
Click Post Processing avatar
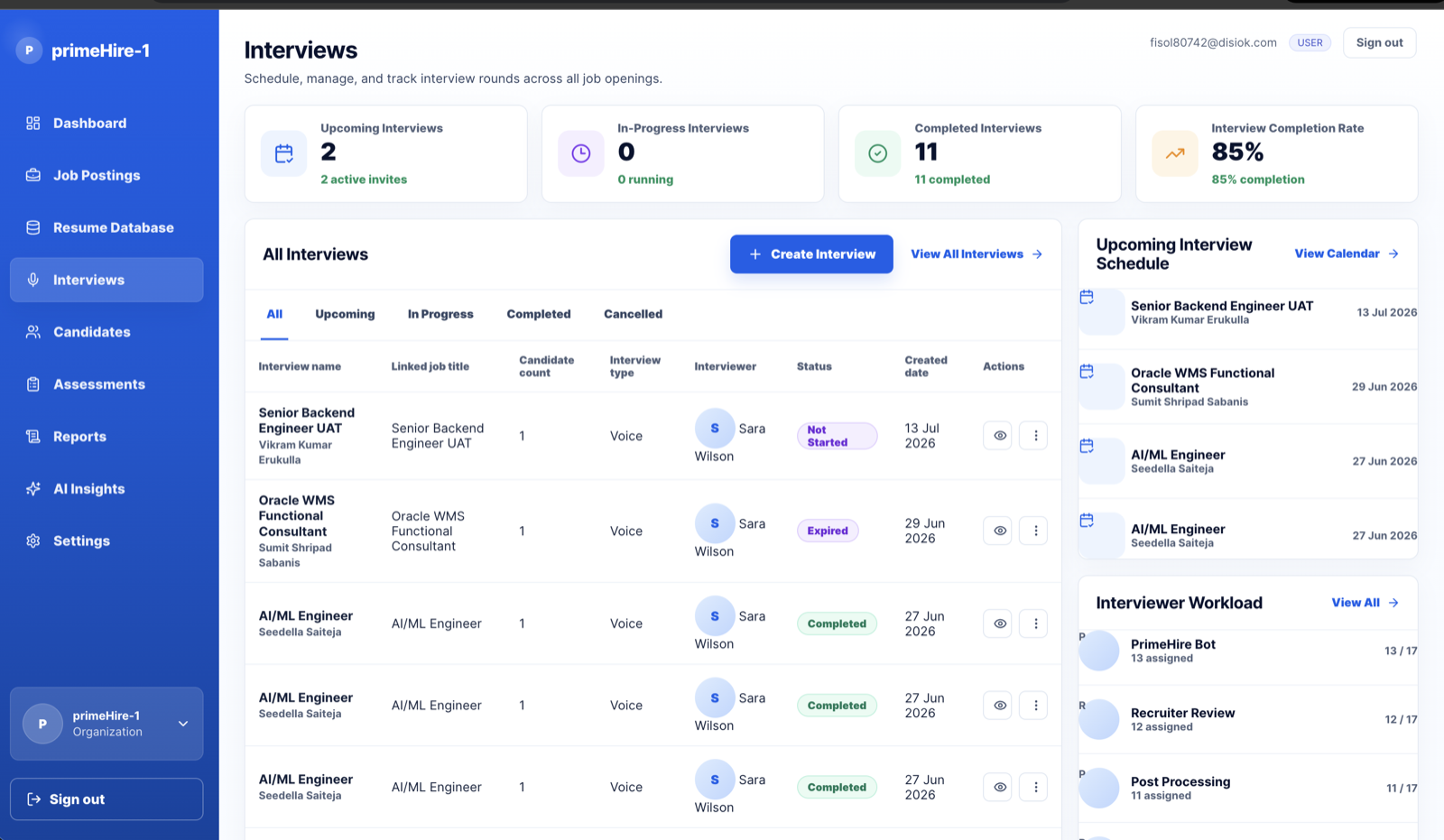1099,788
